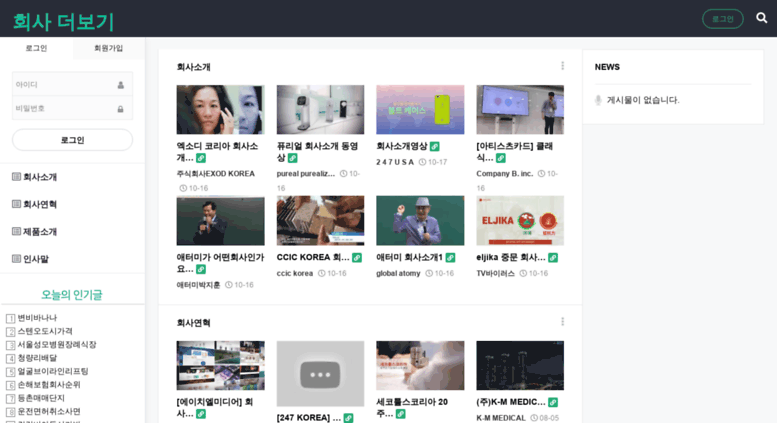
Task: Open 인사말 sidebar menu item
Action: point(36,259)
